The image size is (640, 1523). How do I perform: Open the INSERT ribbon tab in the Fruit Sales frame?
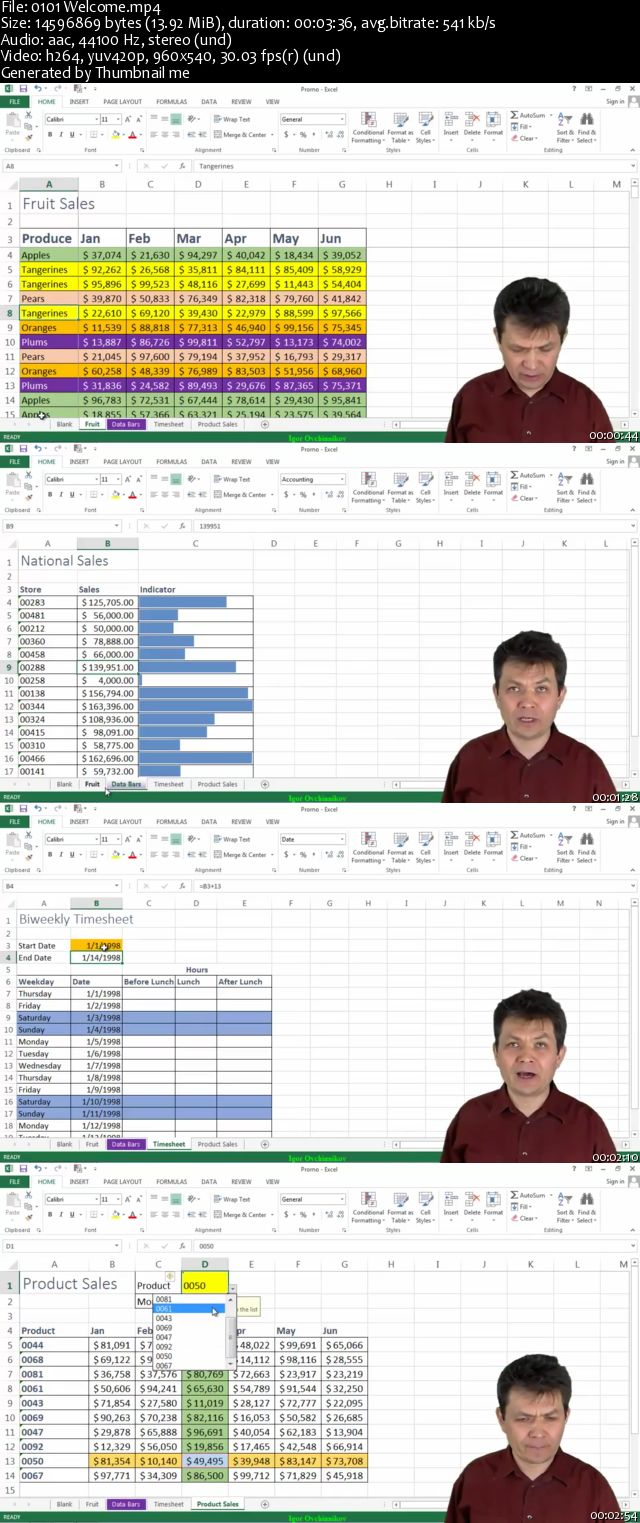tap(79, 101)
